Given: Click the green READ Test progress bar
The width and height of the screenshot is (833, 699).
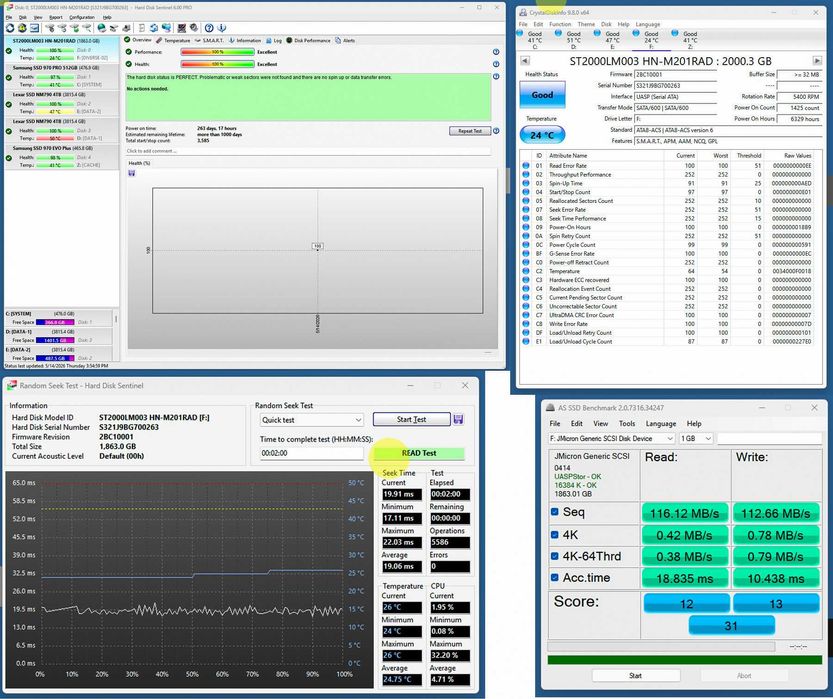Looking at the screenshot, I should (419, 453).
